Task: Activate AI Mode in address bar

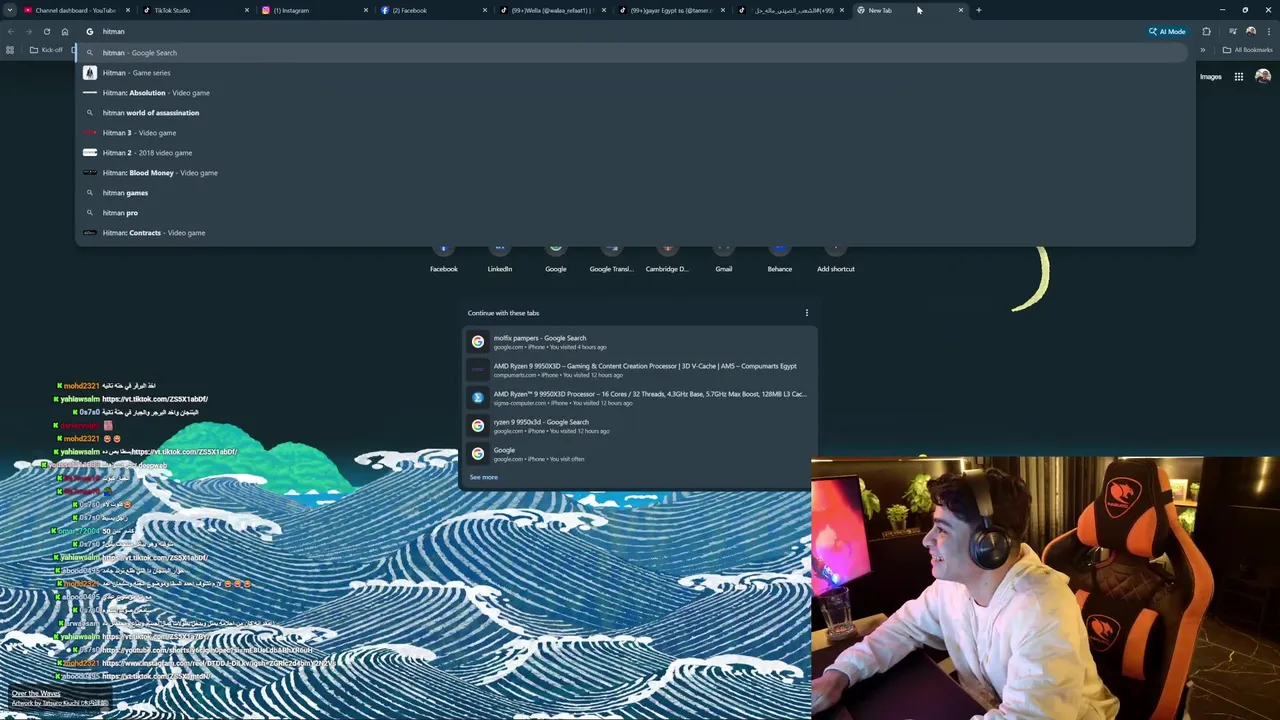Action: (x=1167, y=31)
